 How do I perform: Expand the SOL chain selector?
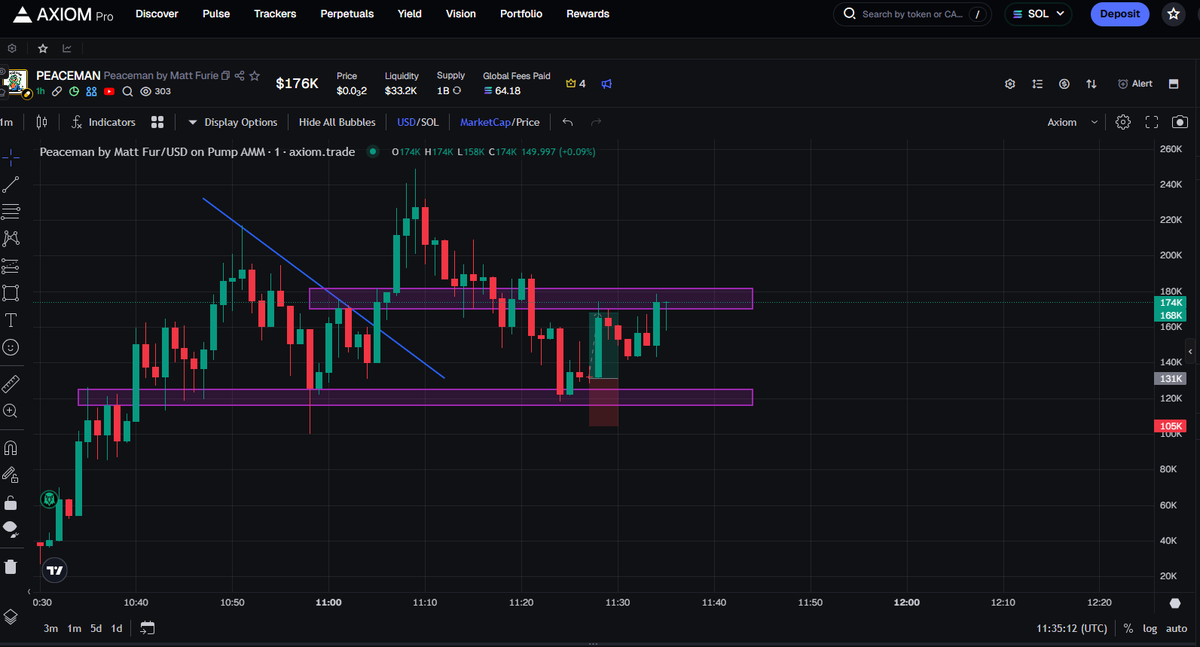1038,14
